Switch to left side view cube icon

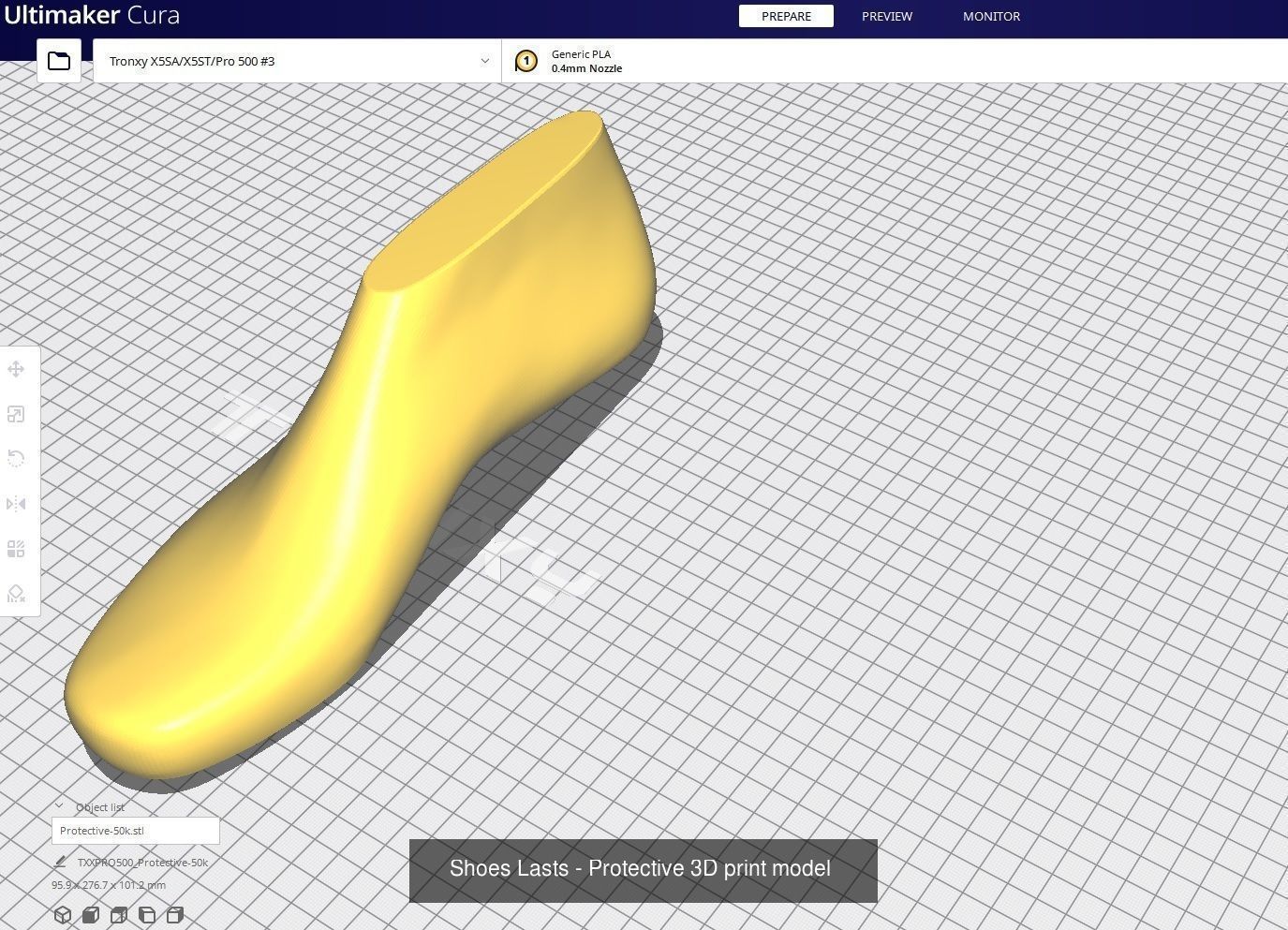(x=147, y=915)
